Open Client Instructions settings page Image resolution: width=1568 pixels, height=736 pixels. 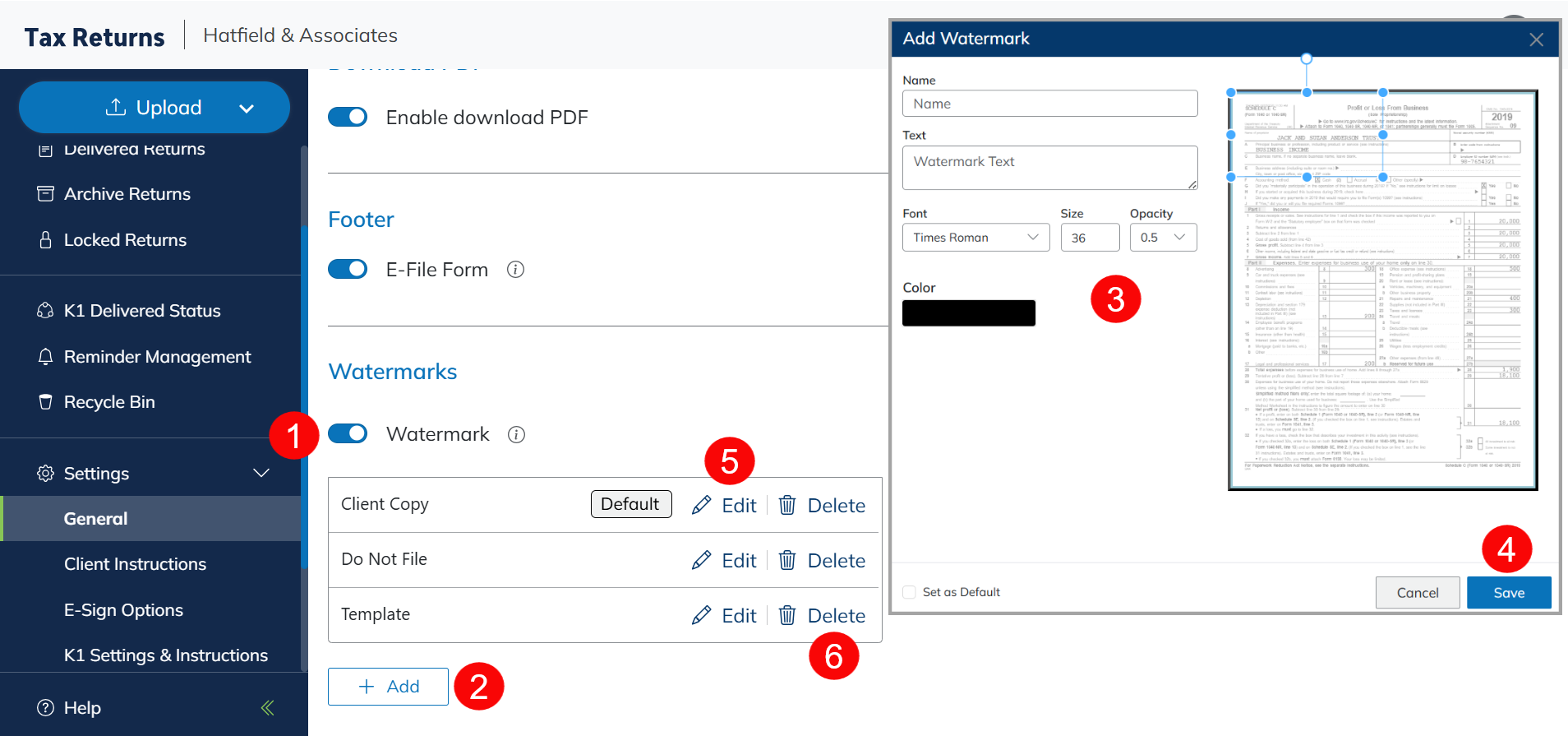click(135, 564)
